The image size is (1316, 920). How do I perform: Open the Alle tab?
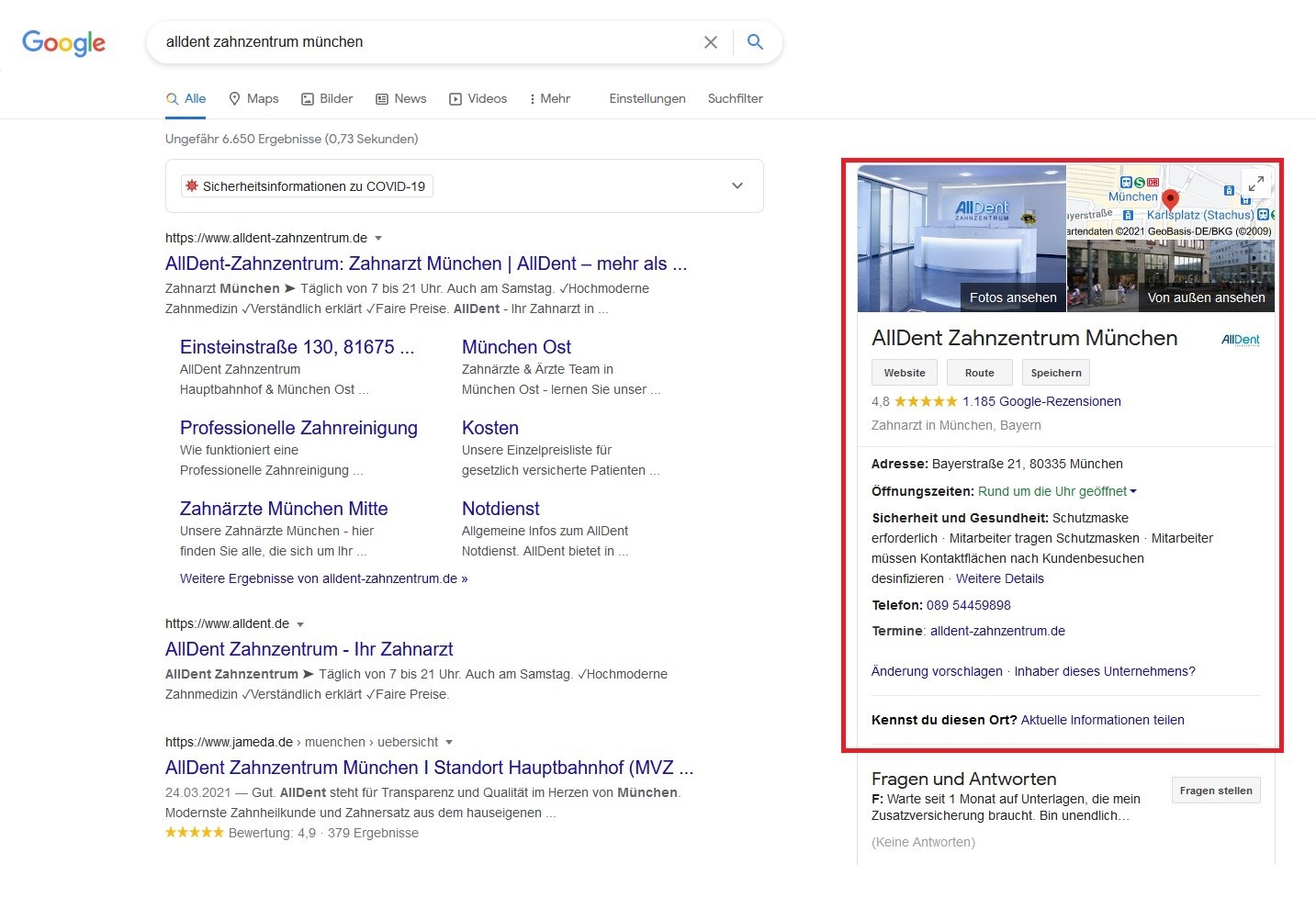point(186,98)
